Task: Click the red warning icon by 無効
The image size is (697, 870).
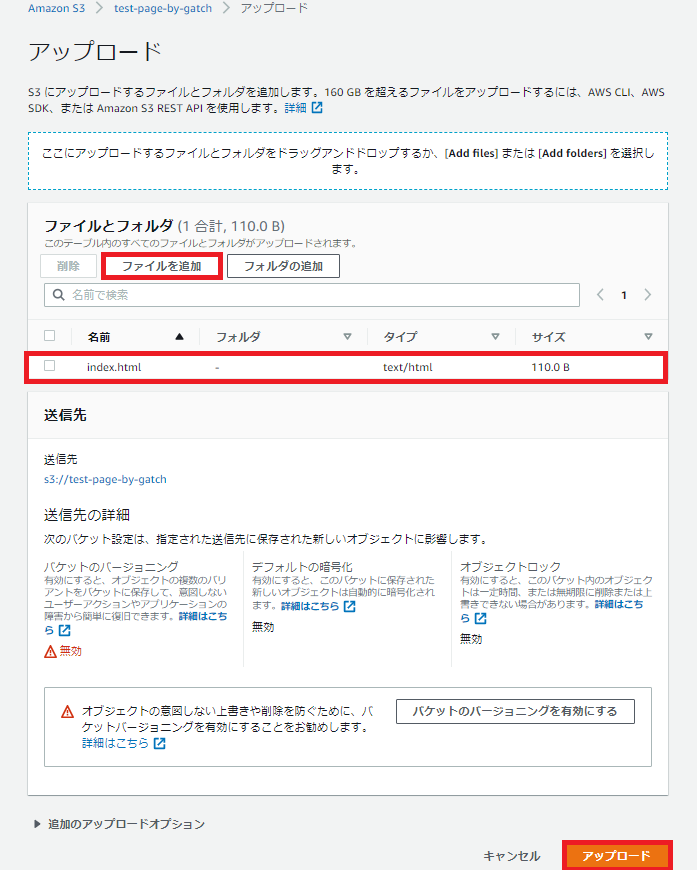Action: tap(50, 651)
